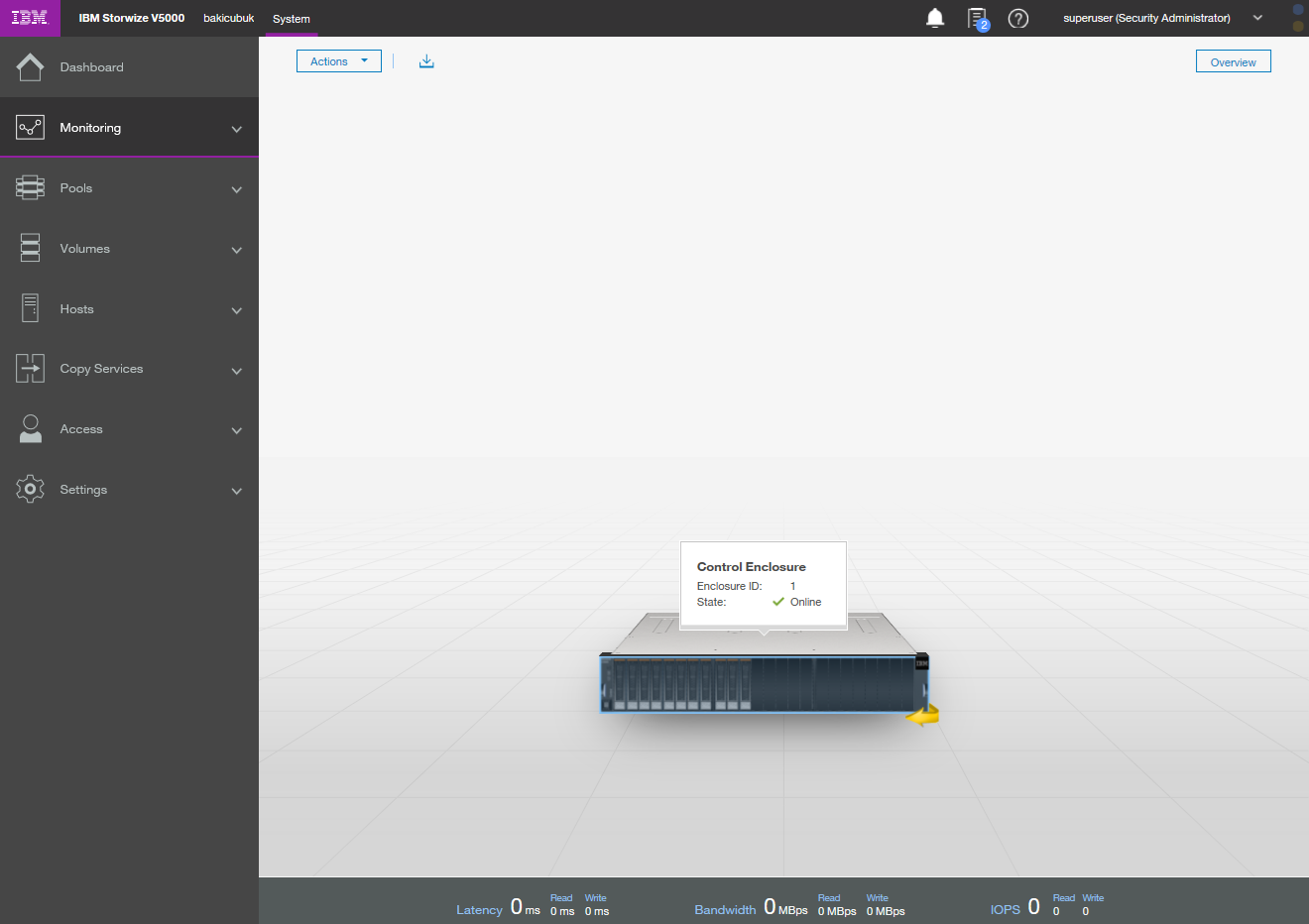Select Copy Services in the sidebar

coord(129,369)
